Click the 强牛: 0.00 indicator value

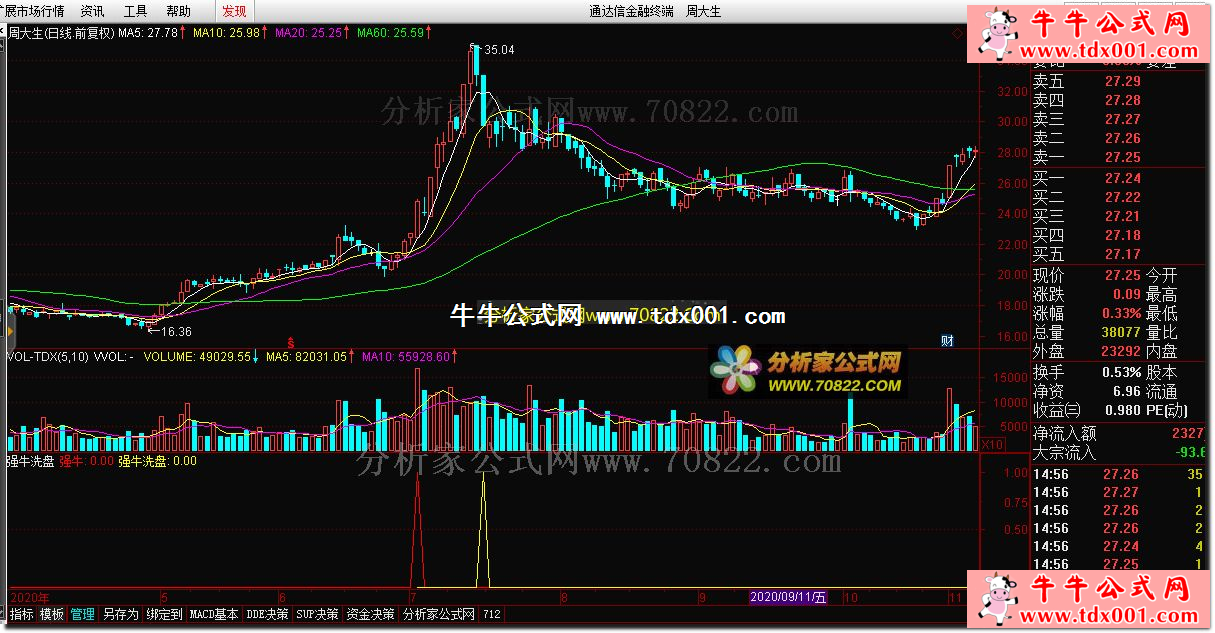(x=86, y=461)
